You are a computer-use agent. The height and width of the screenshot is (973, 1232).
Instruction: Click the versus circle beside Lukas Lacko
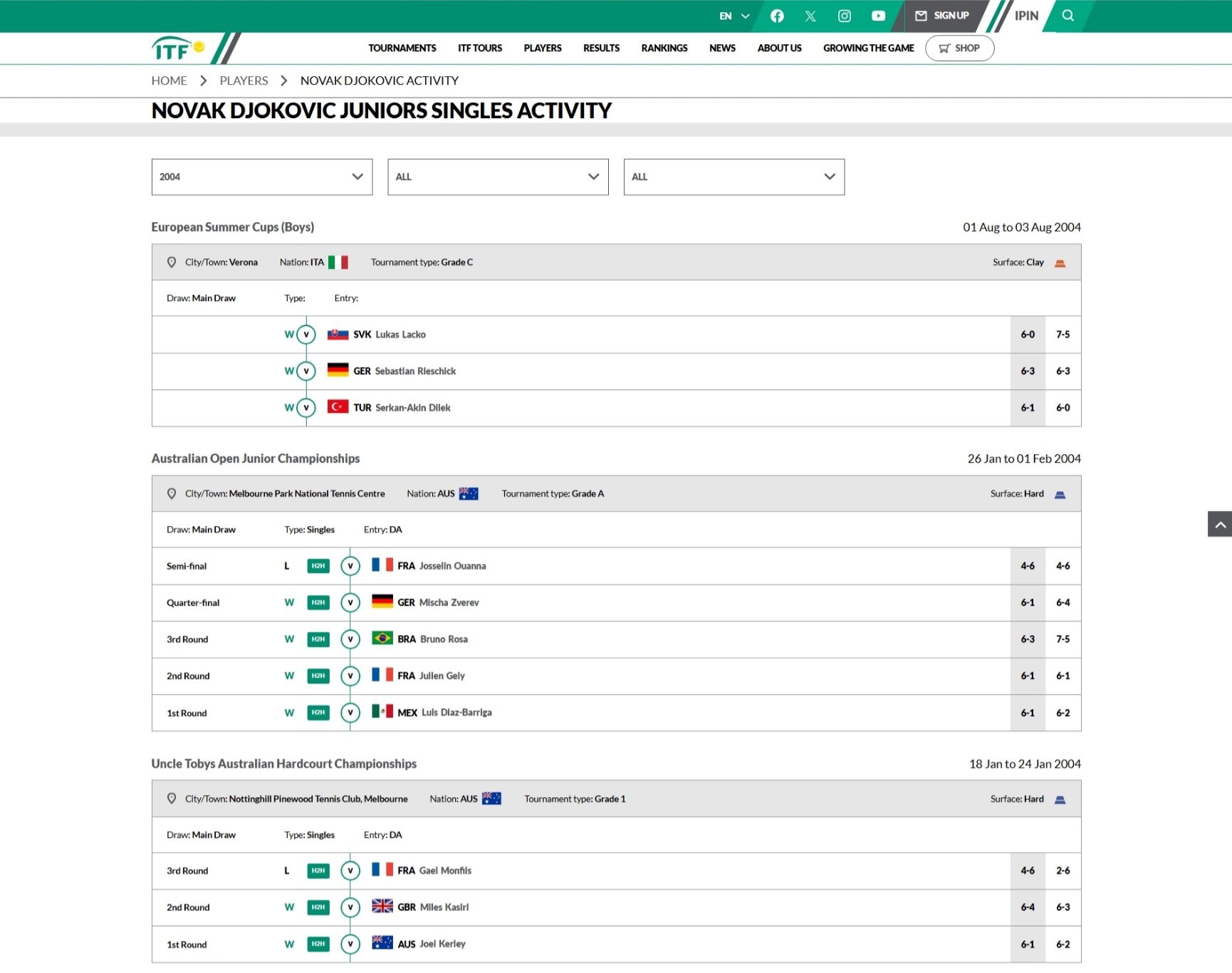[306, 335]
